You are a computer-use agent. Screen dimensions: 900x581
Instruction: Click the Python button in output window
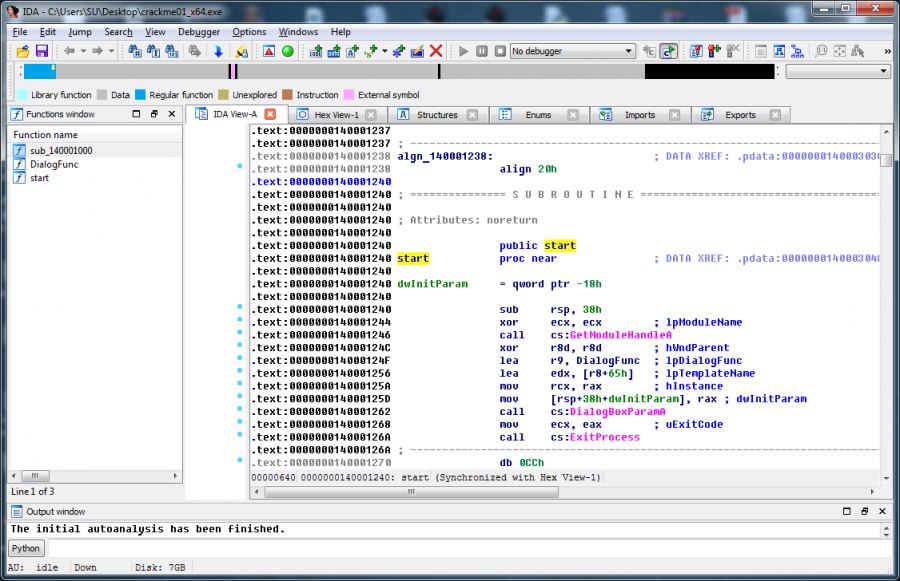tap(26, 548)
